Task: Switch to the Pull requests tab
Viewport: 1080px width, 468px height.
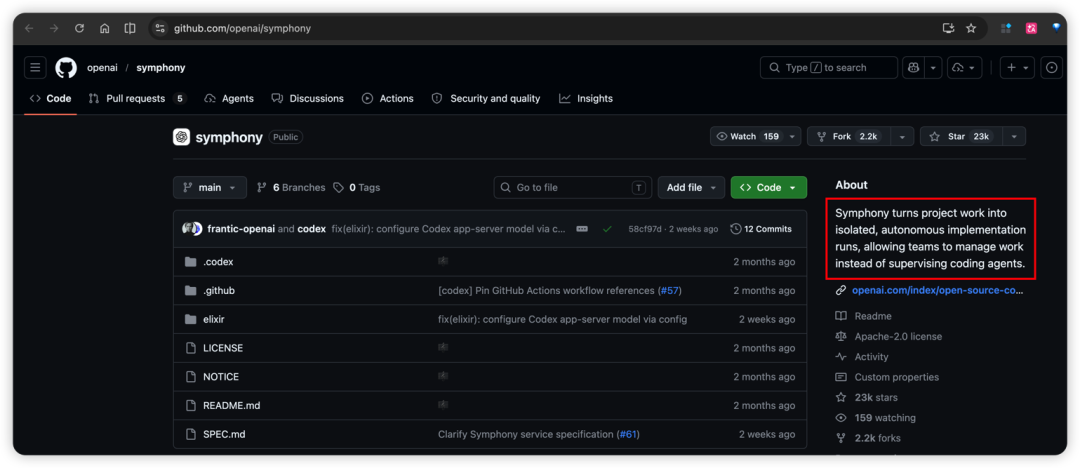Action: [138, 99]
